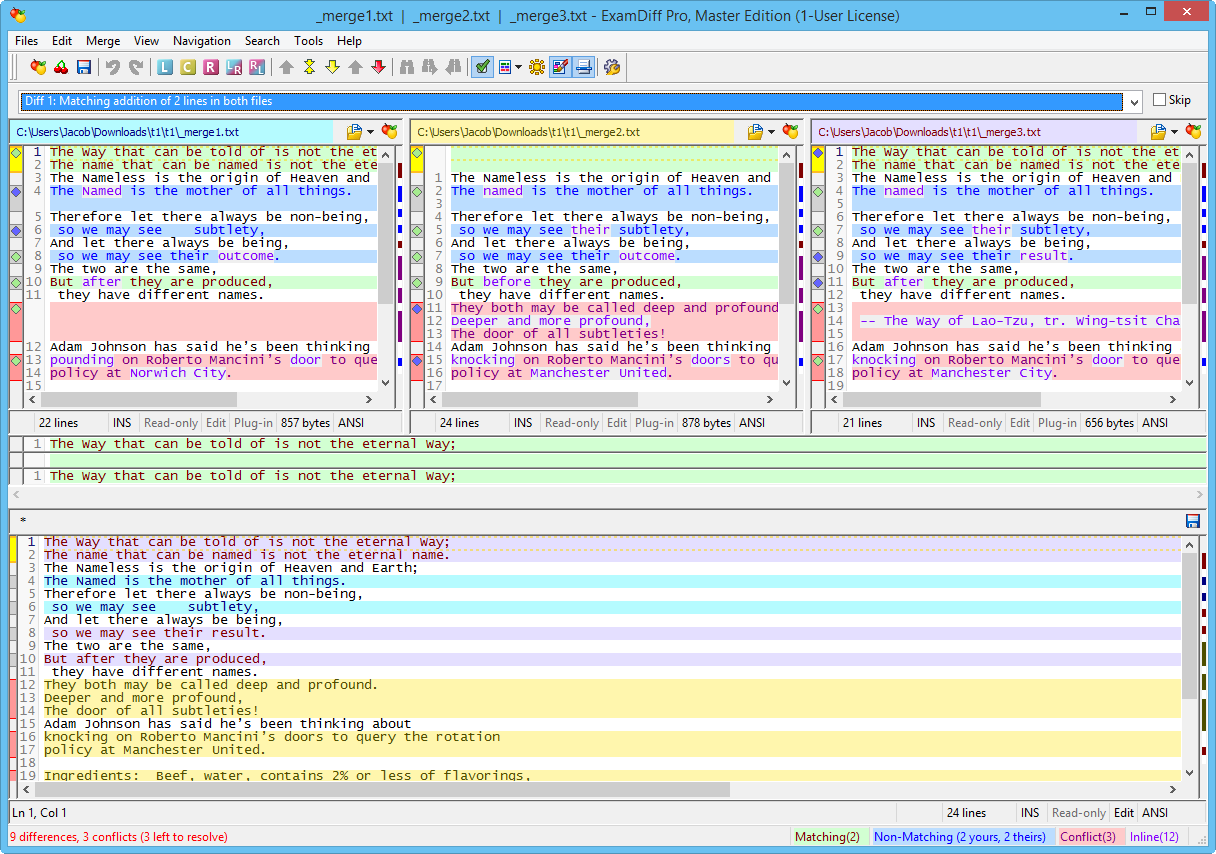Image resolution: width=1216 pixels, height=854 pixels.
Task: Choose the pink R merge button
Action: [x=211, y=67]
